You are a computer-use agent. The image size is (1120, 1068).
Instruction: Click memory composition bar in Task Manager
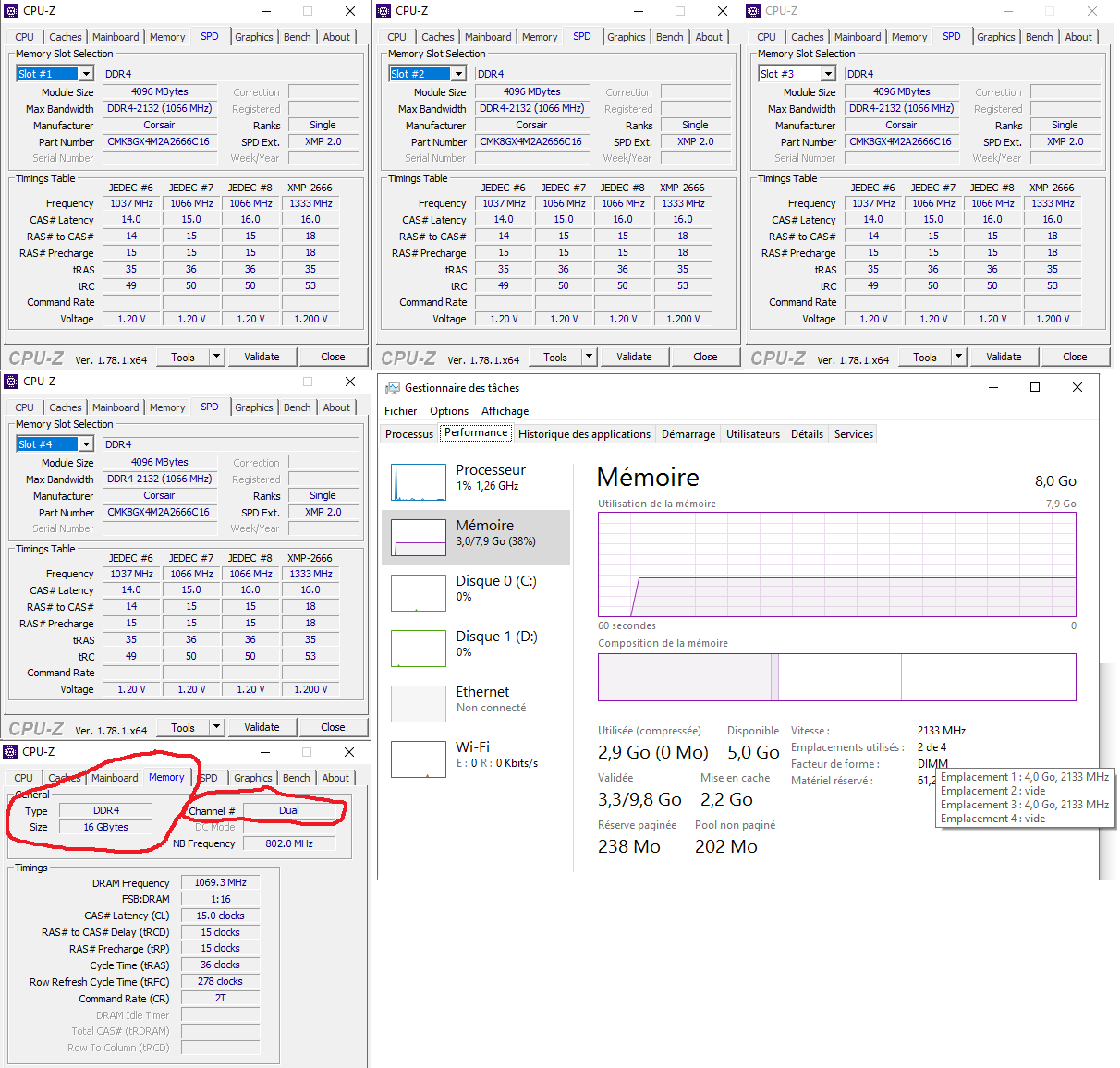click(837, 677)
